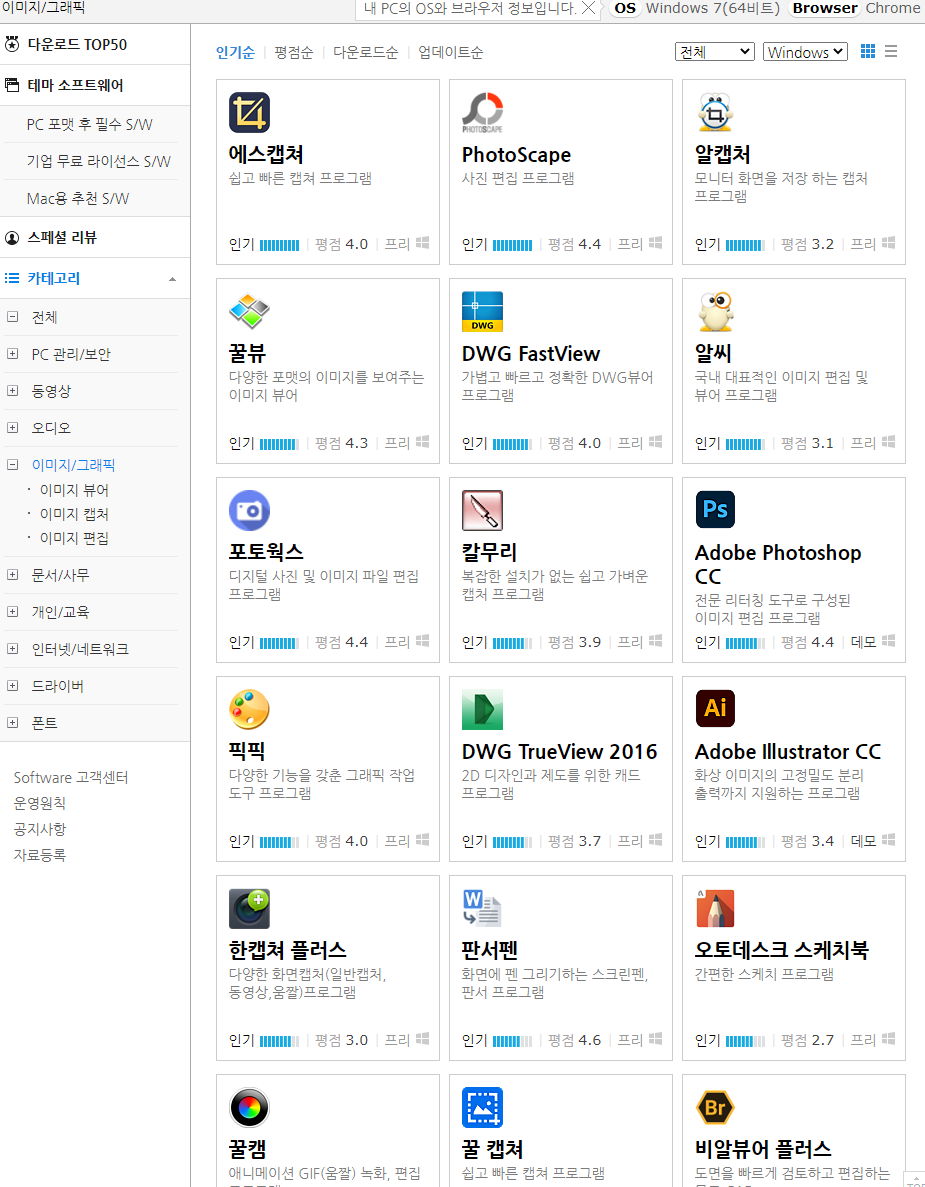
Task: Click the 칼무리 app icon
Action: coord(482,510)
